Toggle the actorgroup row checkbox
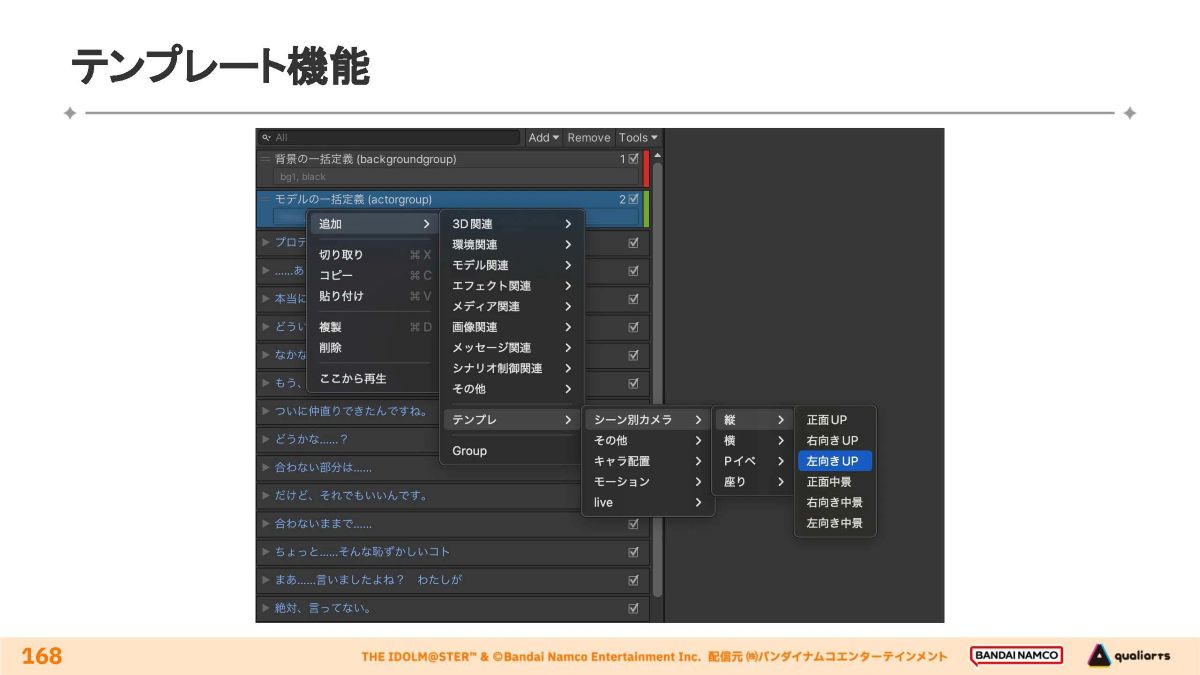The image size is (1200, 675). coord(633,200)
